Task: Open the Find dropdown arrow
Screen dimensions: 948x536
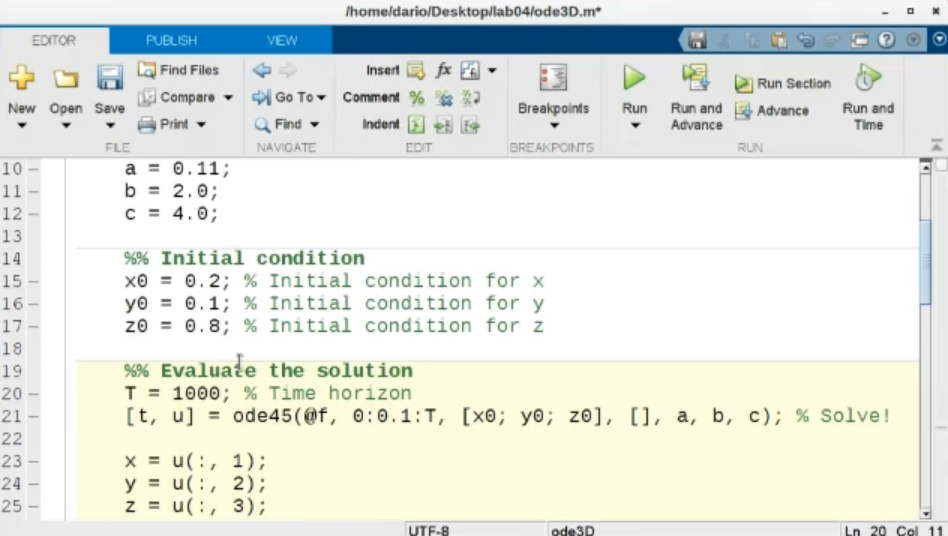Action: pyautogui.click(x=315, y=125)
